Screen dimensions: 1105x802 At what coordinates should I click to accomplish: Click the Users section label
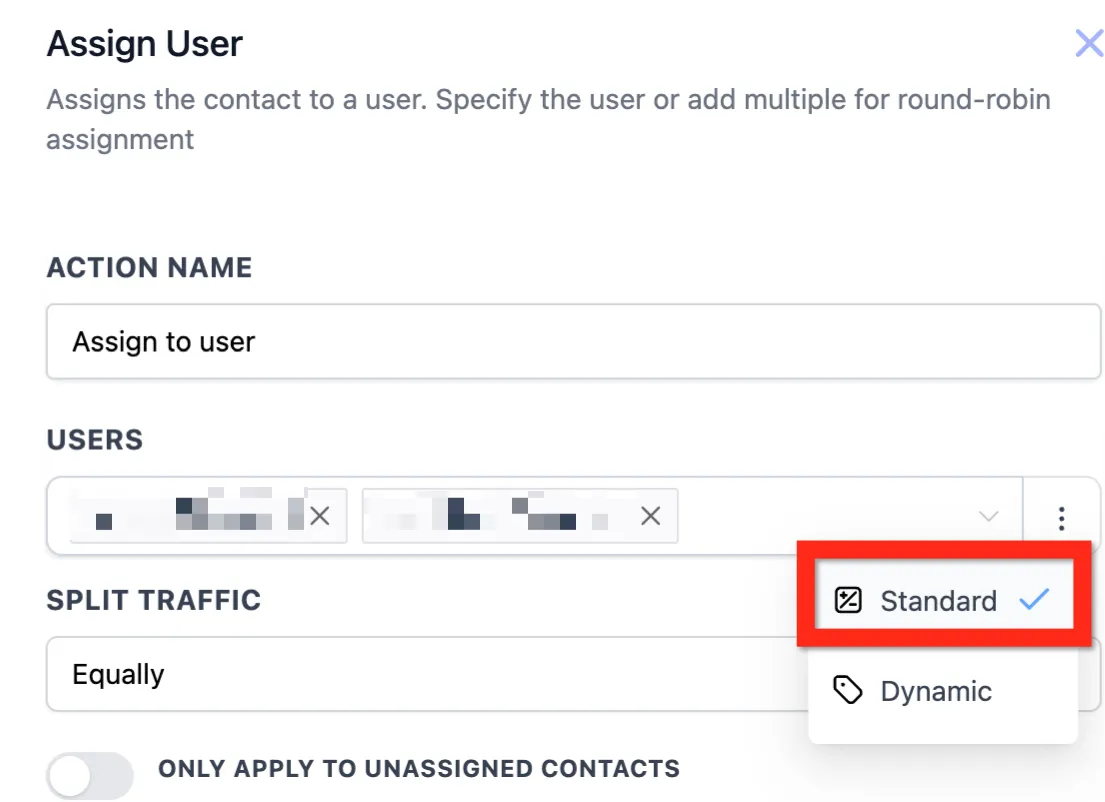(x=95, y=440)
